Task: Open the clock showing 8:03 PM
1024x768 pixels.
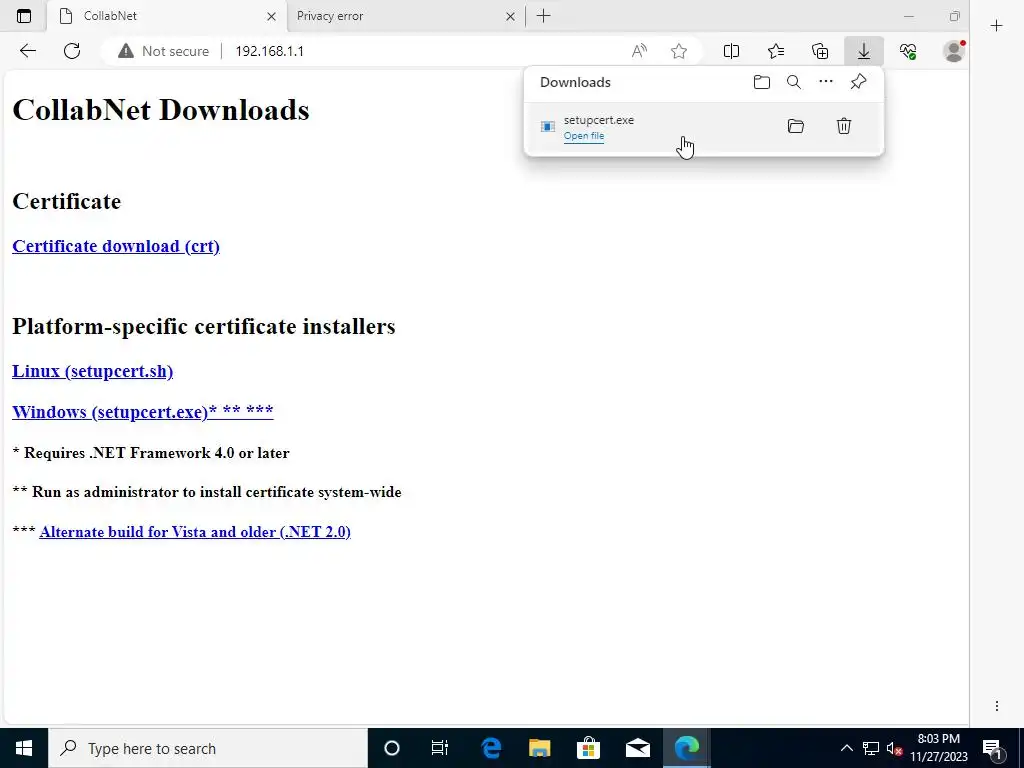Action: 939,748
